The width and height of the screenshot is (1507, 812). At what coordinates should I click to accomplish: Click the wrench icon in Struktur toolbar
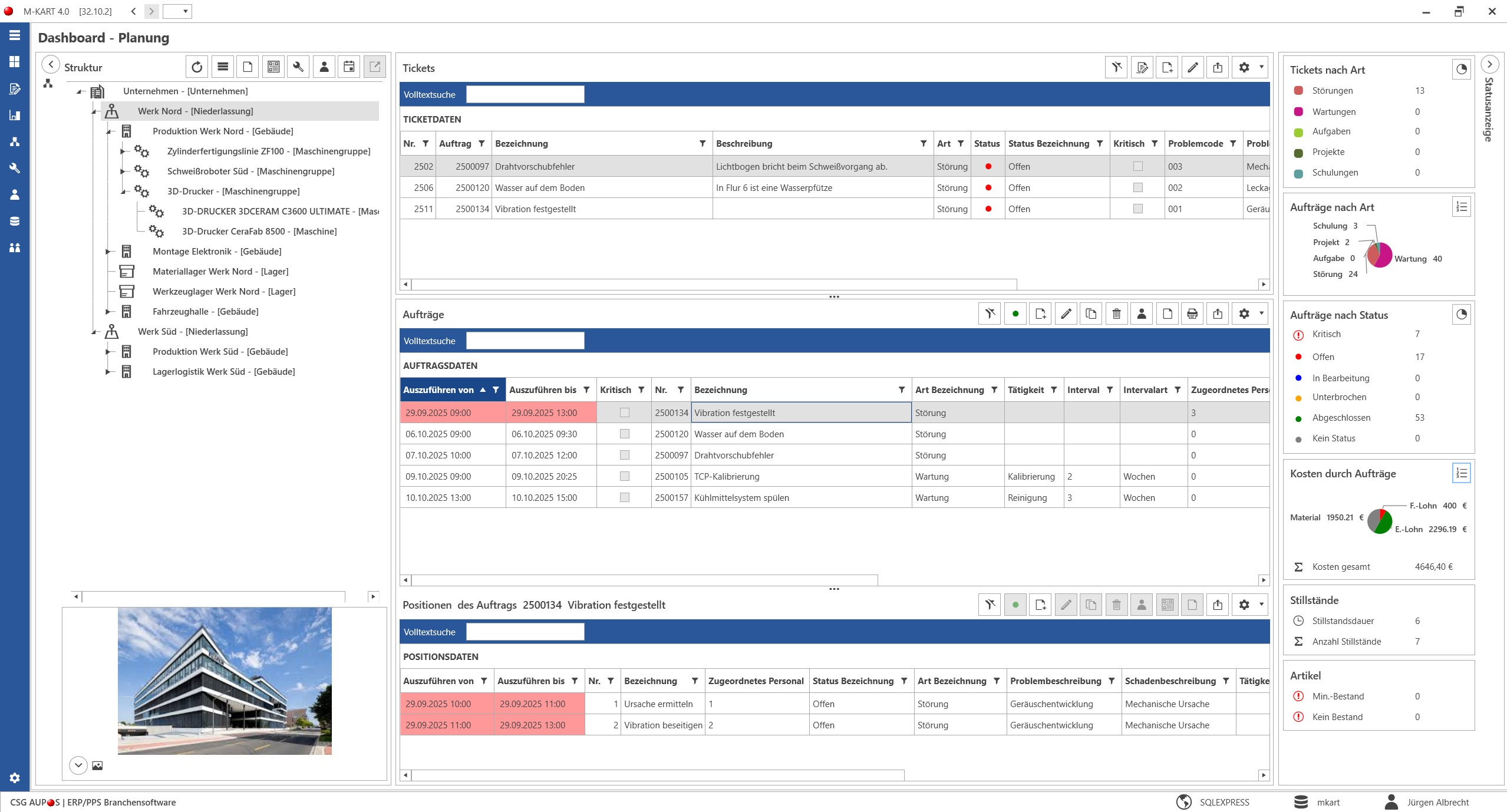[298, 67]
